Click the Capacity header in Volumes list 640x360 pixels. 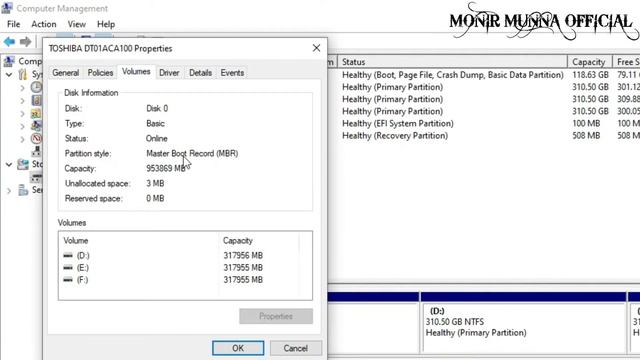pyautogui.click(x=259, y=241)
